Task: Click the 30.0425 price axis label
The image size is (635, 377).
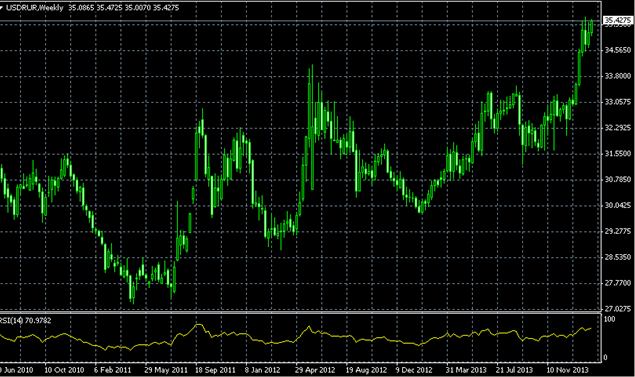Action: point(618,205)
